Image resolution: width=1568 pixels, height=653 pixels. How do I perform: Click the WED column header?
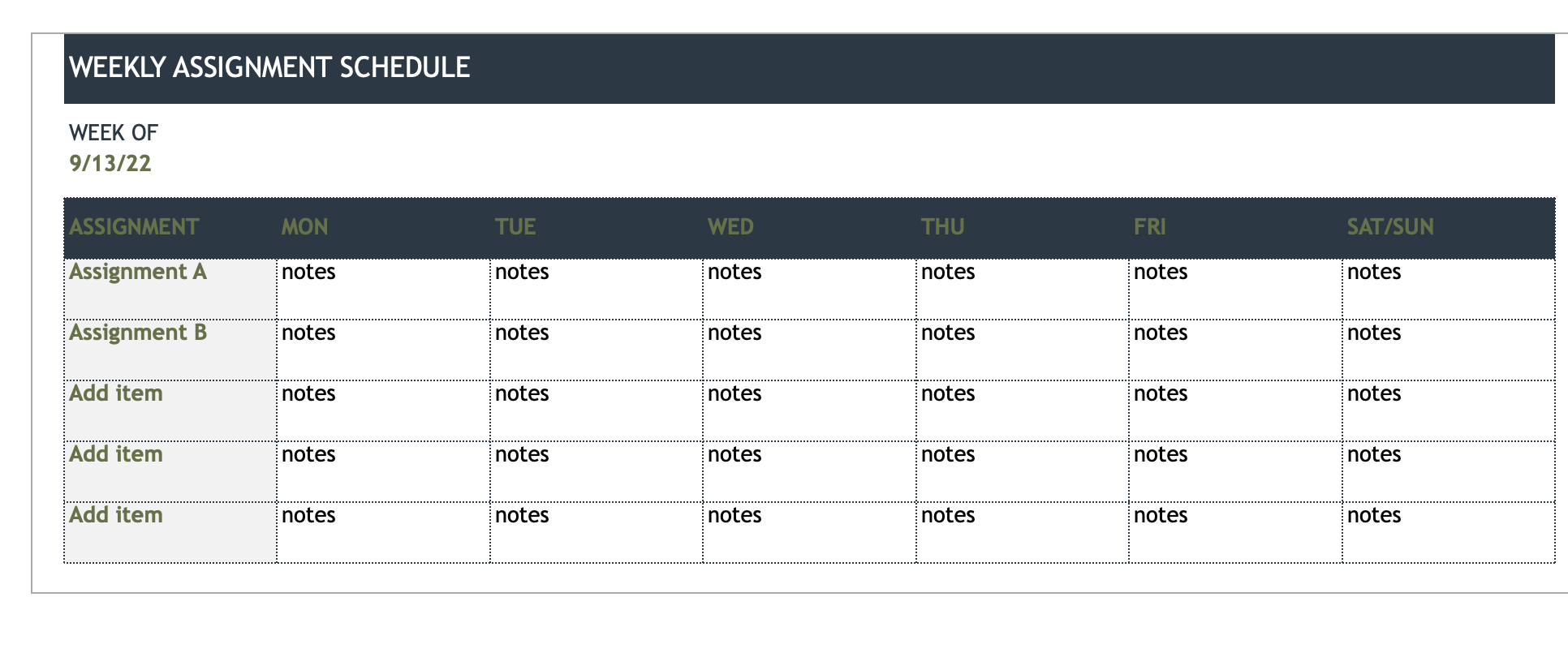coord(730,227)
